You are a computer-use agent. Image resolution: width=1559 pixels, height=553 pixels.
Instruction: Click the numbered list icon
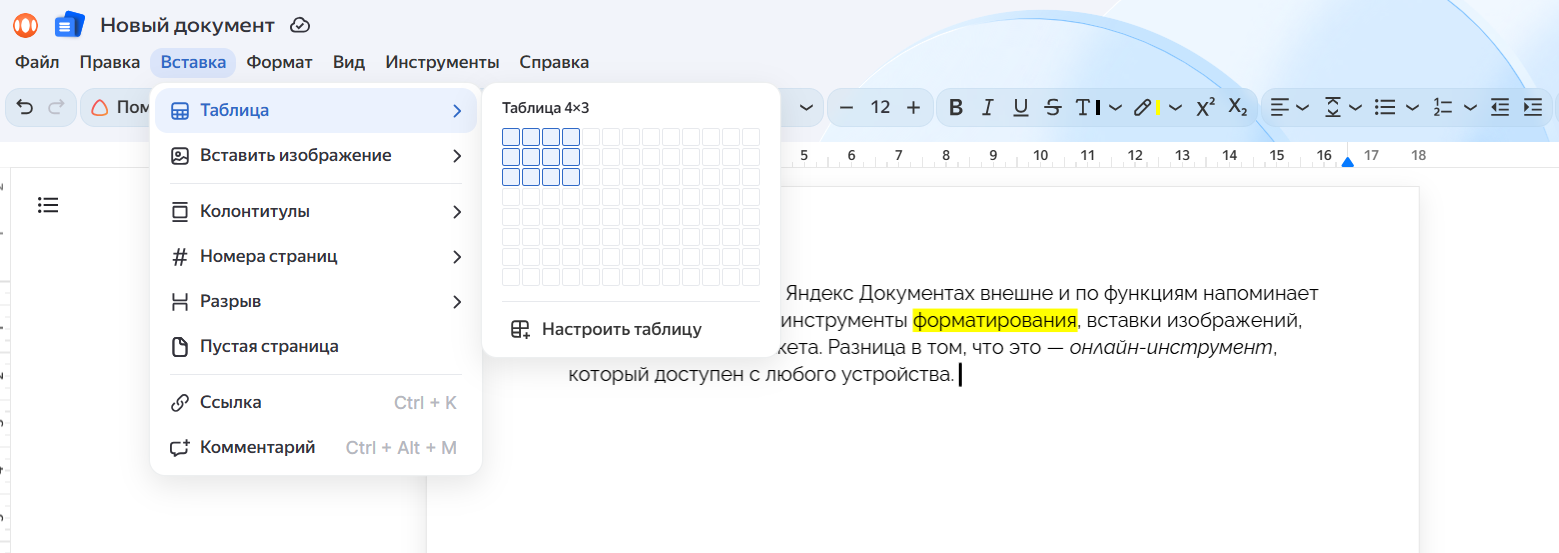tap(1442, 108)
